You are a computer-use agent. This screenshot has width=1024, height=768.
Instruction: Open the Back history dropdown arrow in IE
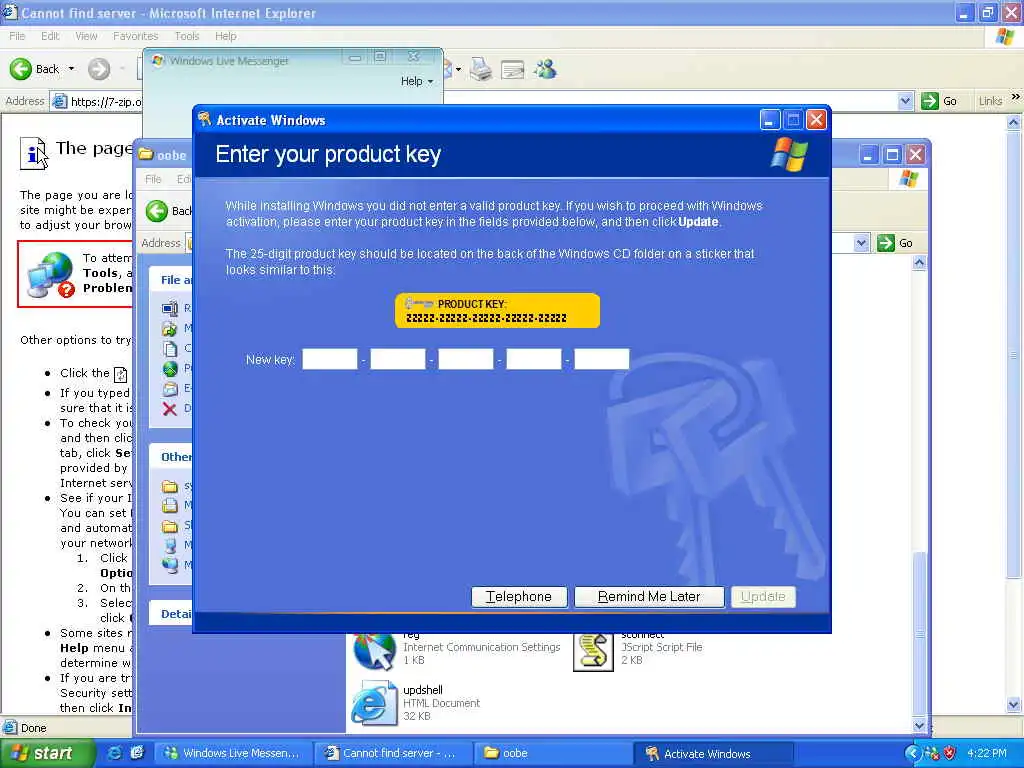(x=71, y=69)
